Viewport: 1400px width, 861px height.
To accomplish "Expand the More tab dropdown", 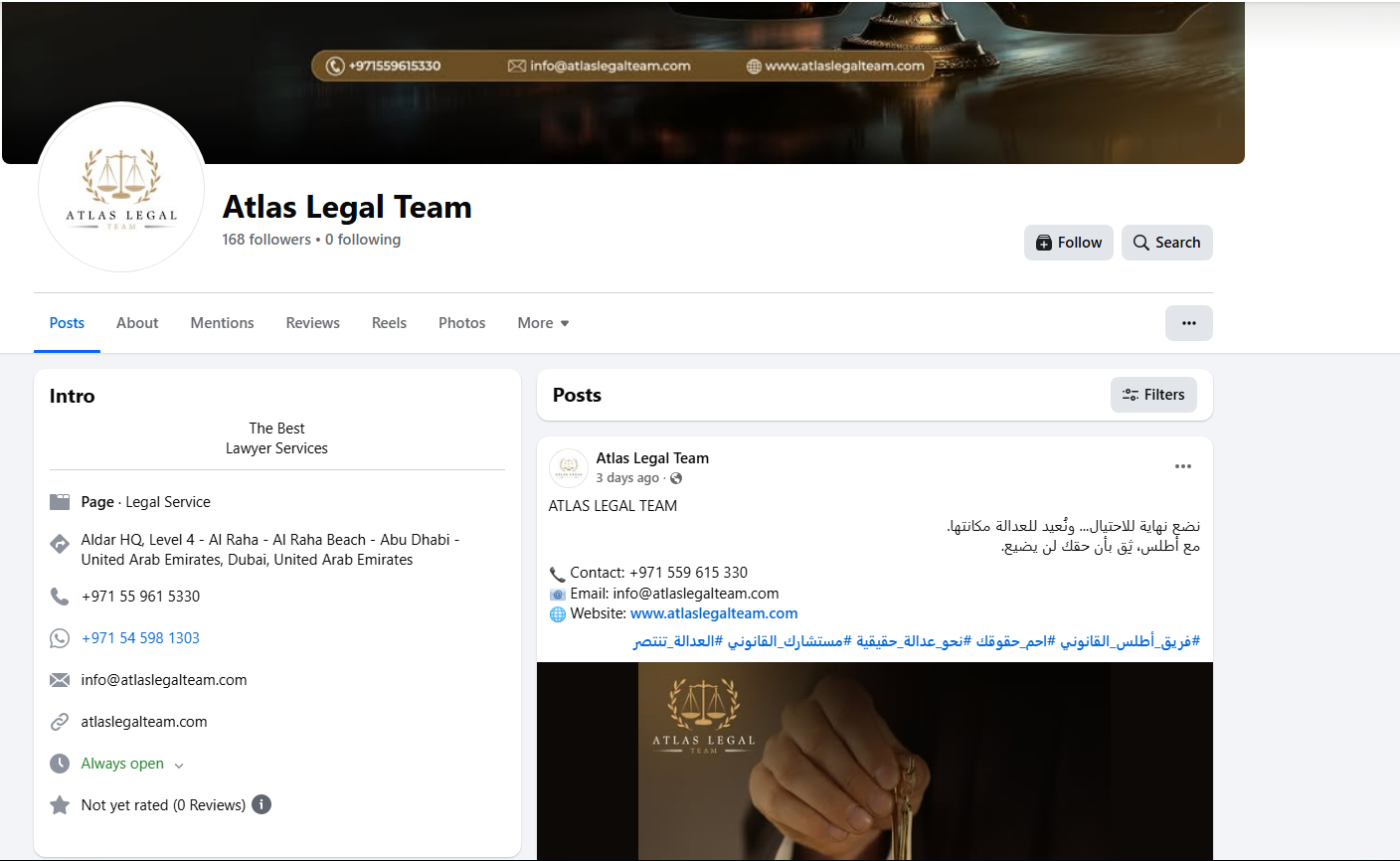I will (542, 322).
